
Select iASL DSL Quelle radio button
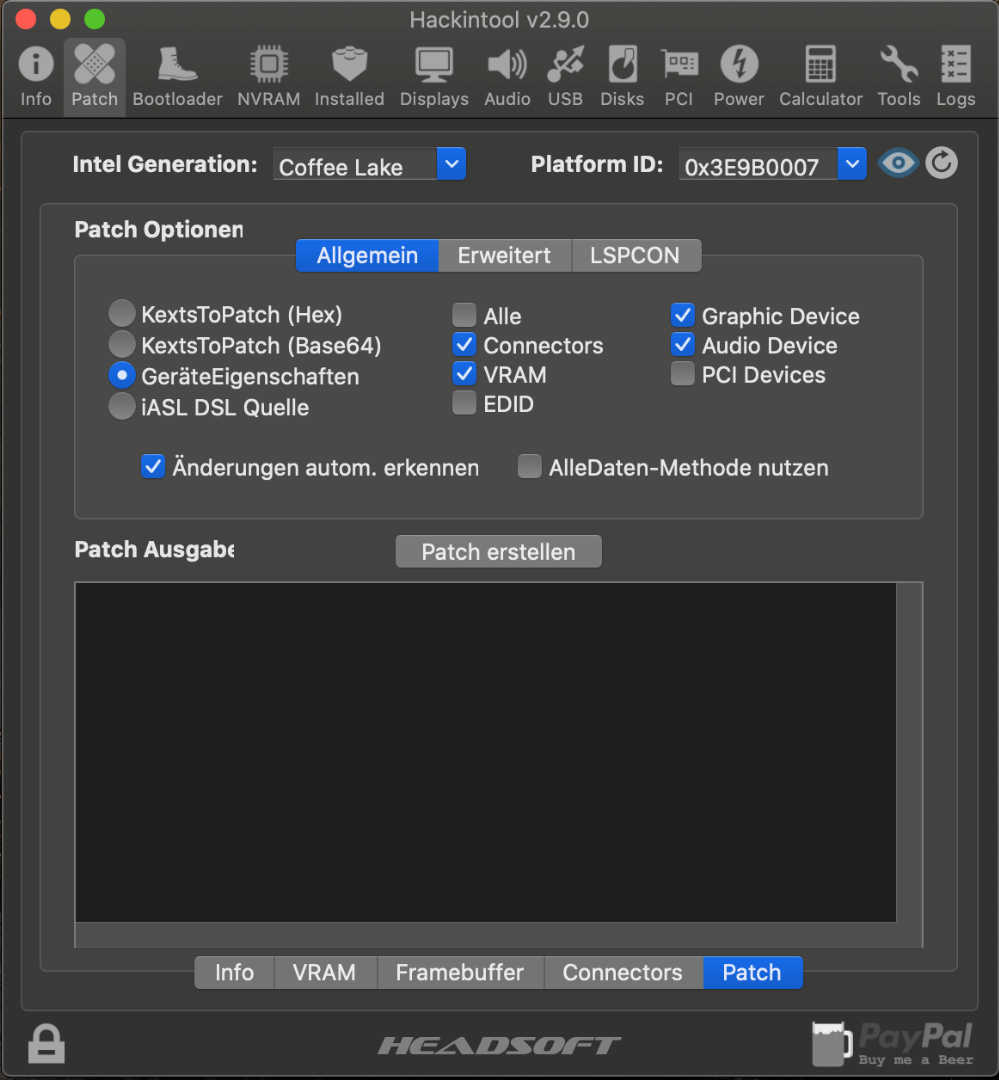tap(122, 406)
